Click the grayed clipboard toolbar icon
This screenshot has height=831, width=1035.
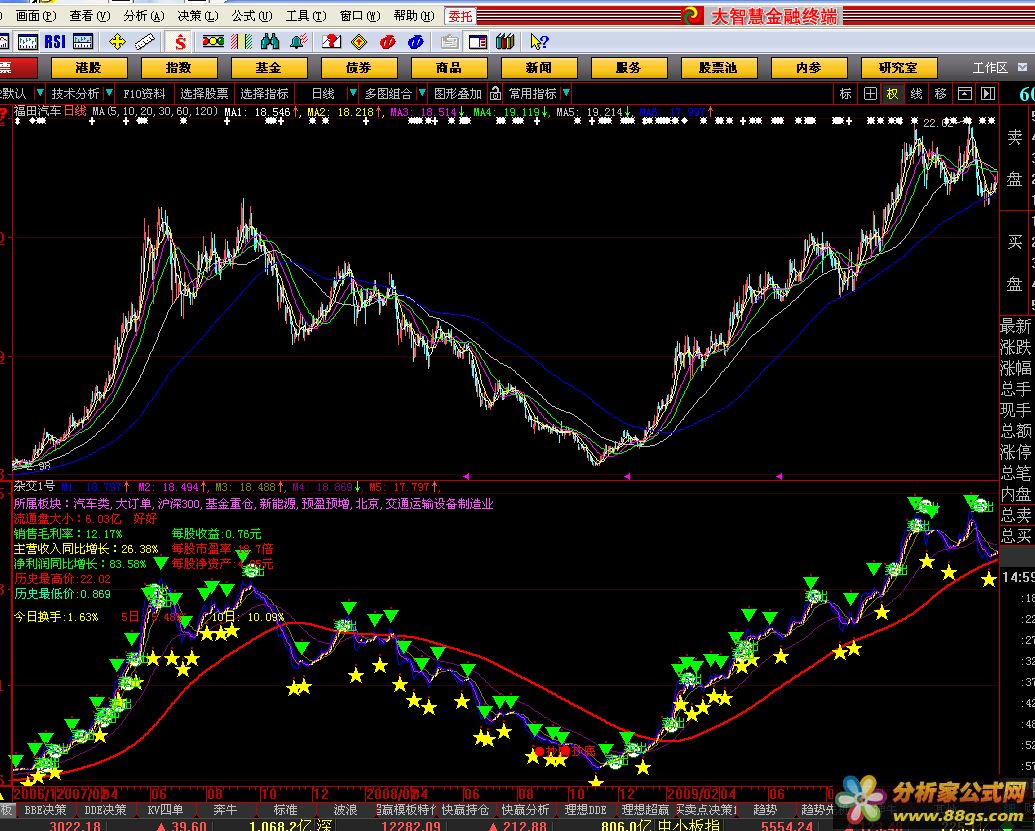[x=450, y=42]
